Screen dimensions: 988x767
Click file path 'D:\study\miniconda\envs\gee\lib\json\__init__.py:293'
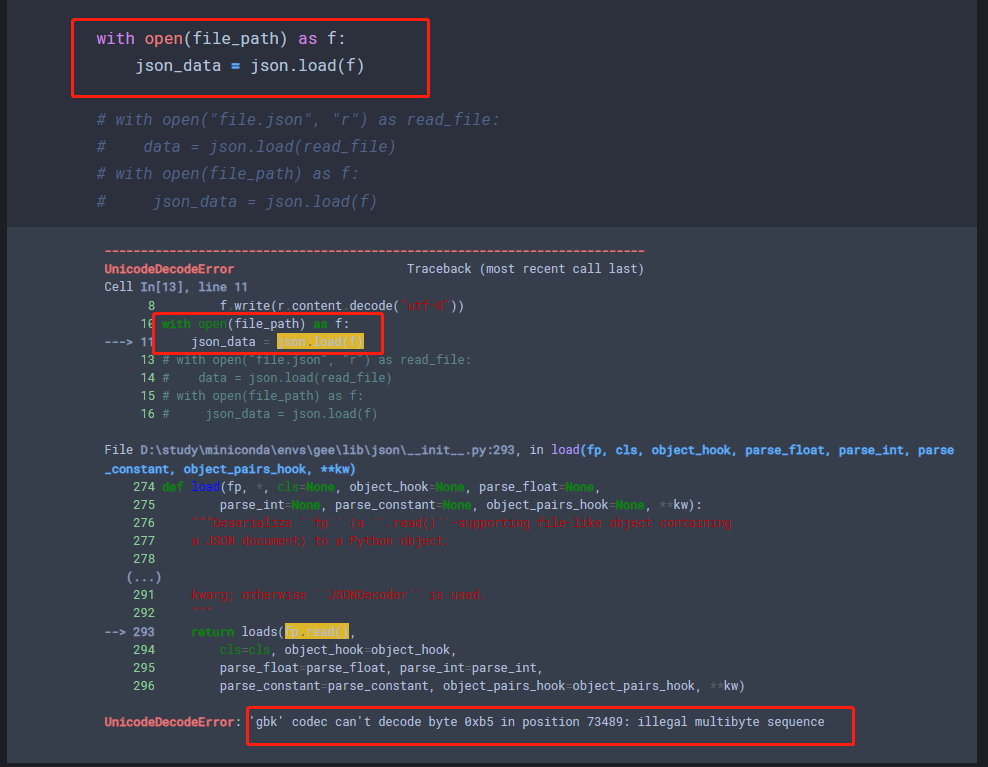pyautogui.click(x=327, y=450)
